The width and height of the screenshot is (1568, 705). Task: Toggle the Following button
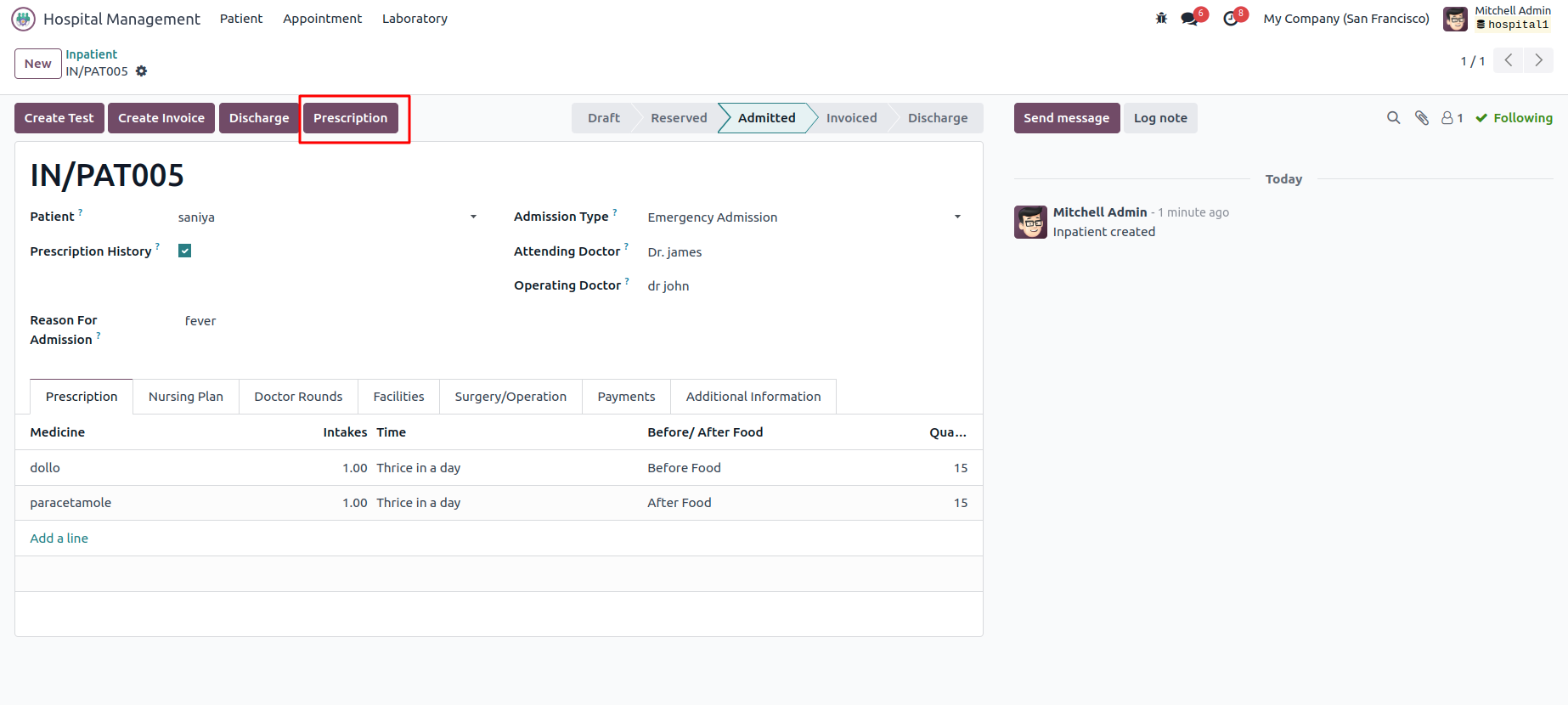(x=1514, y=118)
